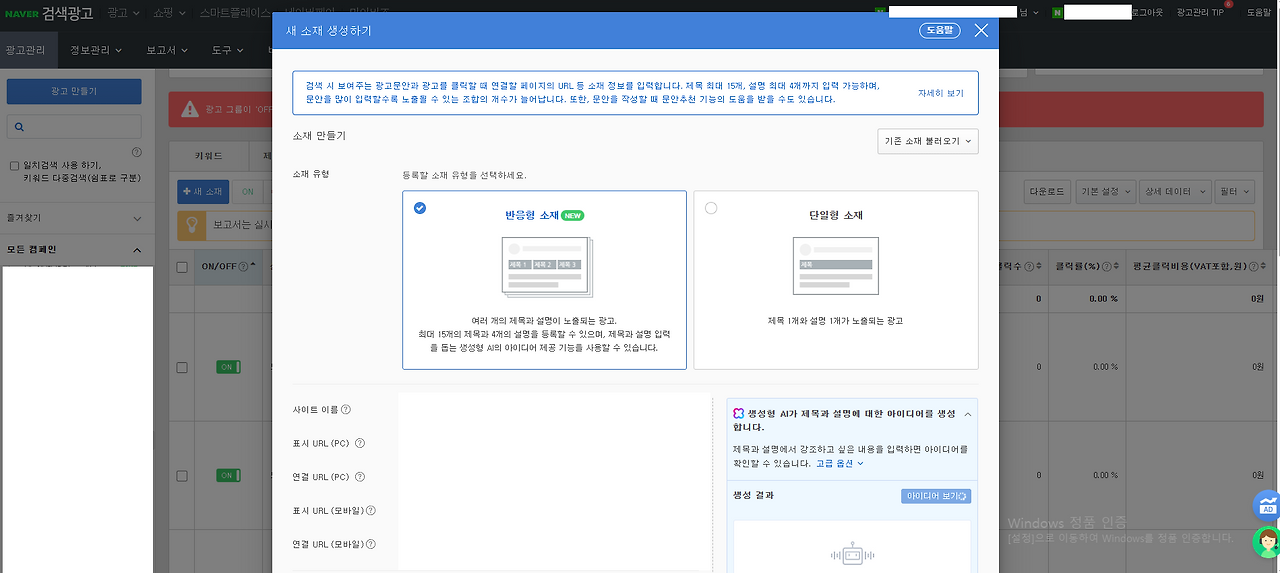Click the help icon above 일치검색 checkbox
The height and width of the screenshot is (573, 1280).
[x=136, y=153]
